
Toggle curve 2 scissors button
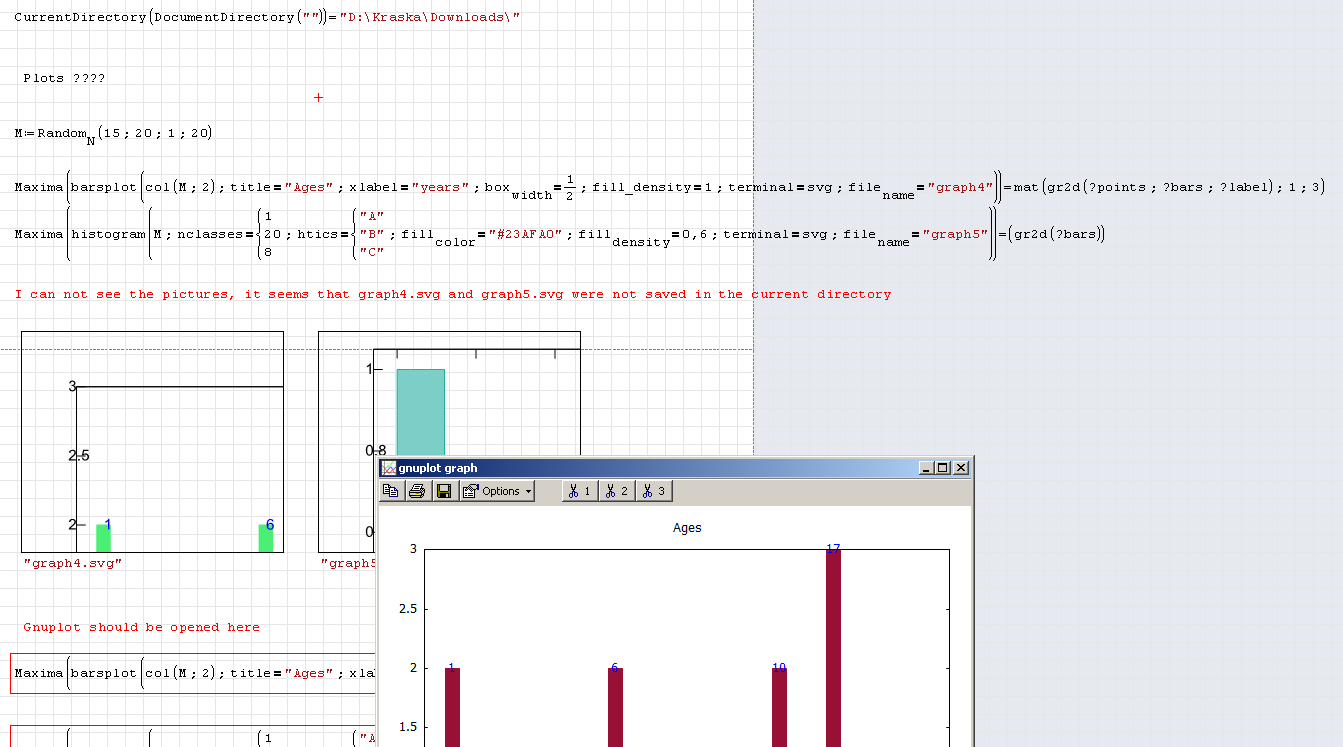click(x=617, y=491)
